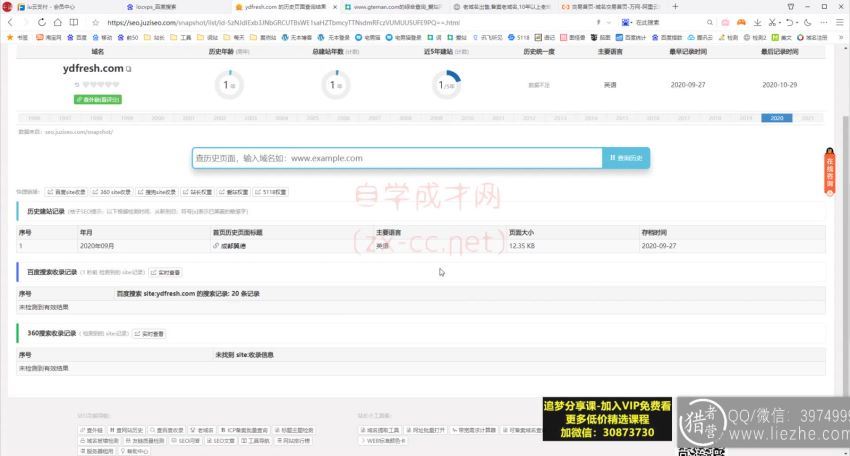
Task: Click the green button under ydfresh.com
Action: click(98, 100)
